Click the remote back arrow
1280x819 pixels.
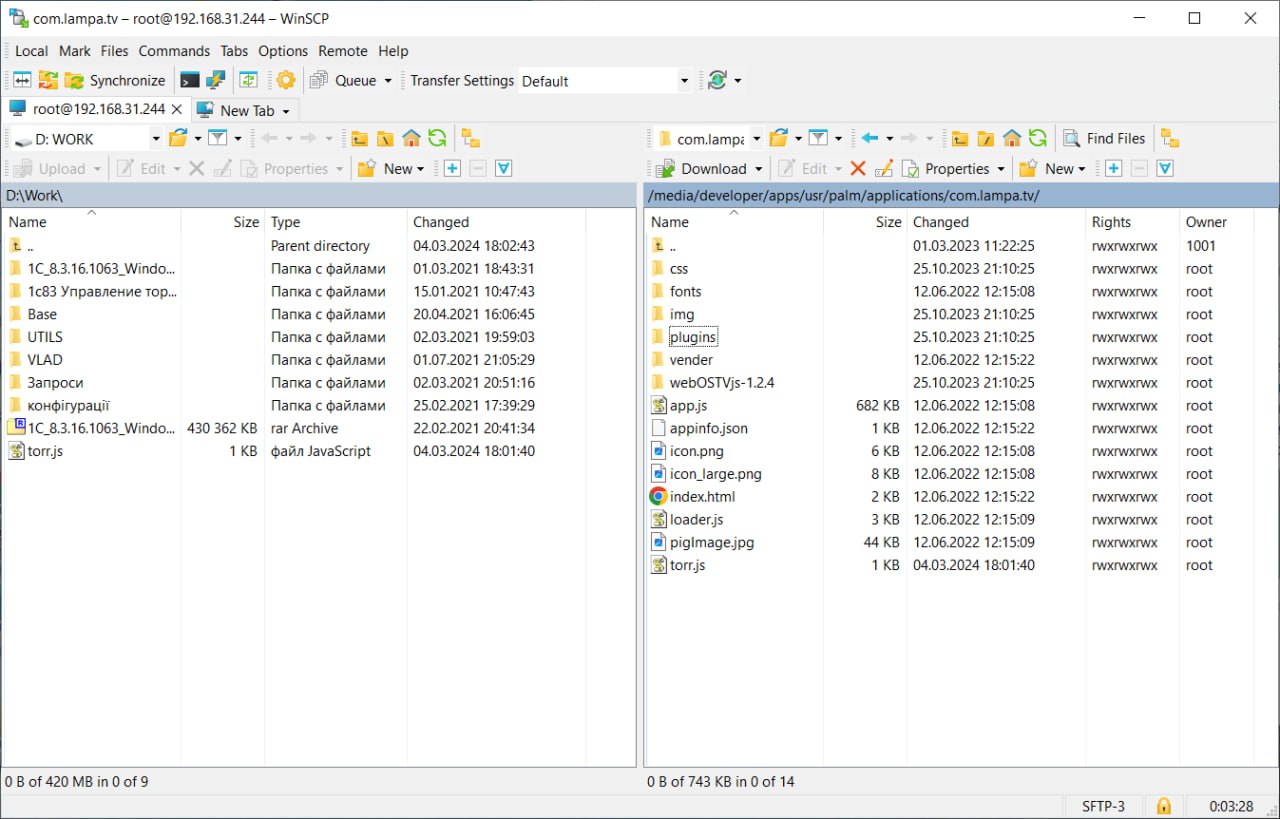point(870,138)
